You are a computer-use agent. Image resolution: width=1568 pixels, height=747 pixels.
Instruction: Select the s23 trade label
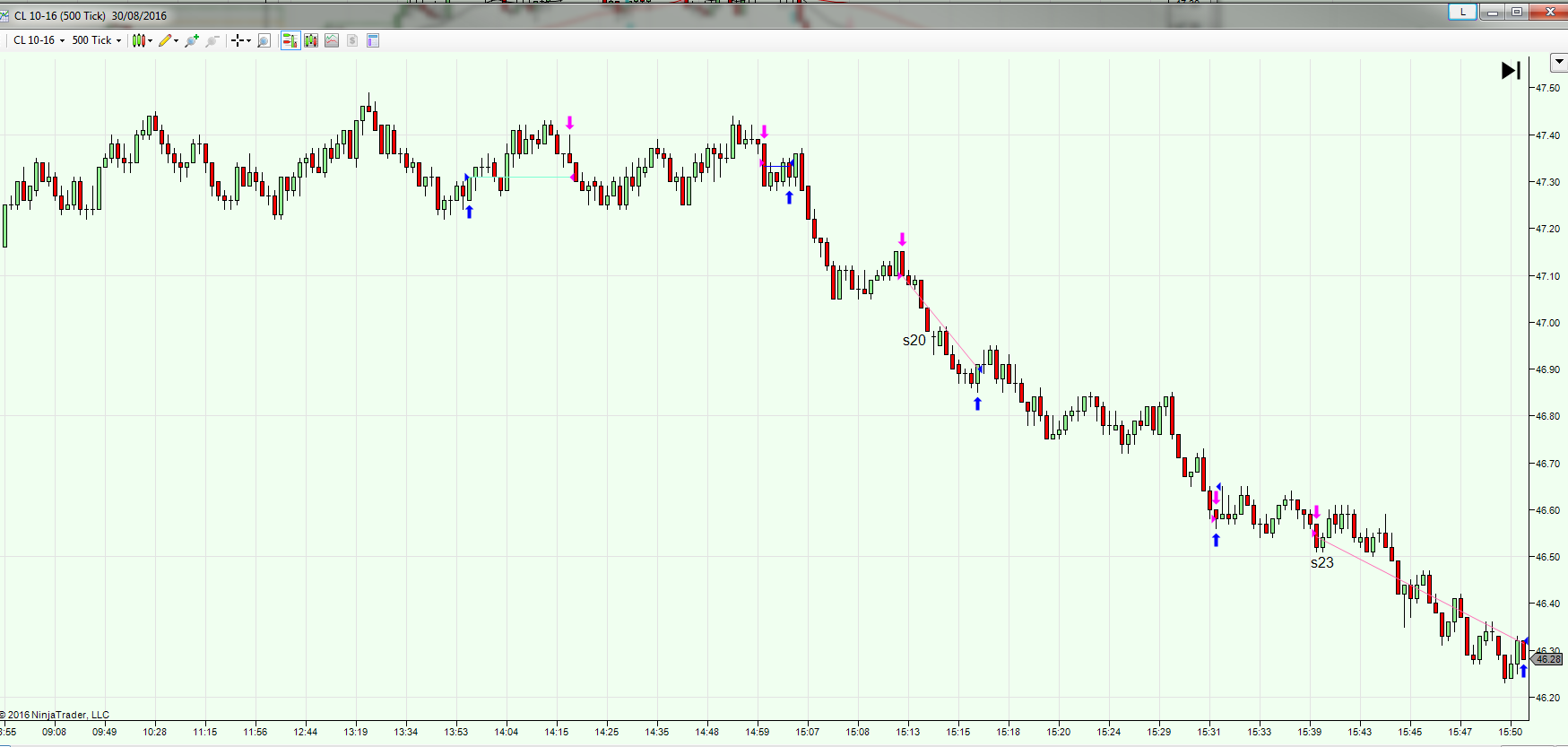pyautogui.click(x=1321, y=563)
